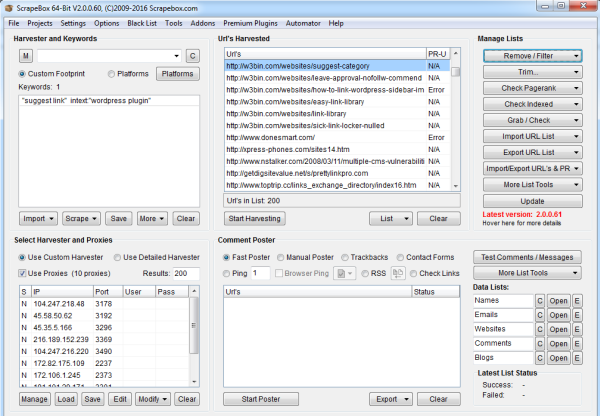Viewport: 600px width, 416px height.
Task: Click the Test Comments / Messages button
Action: coord(527,257)
